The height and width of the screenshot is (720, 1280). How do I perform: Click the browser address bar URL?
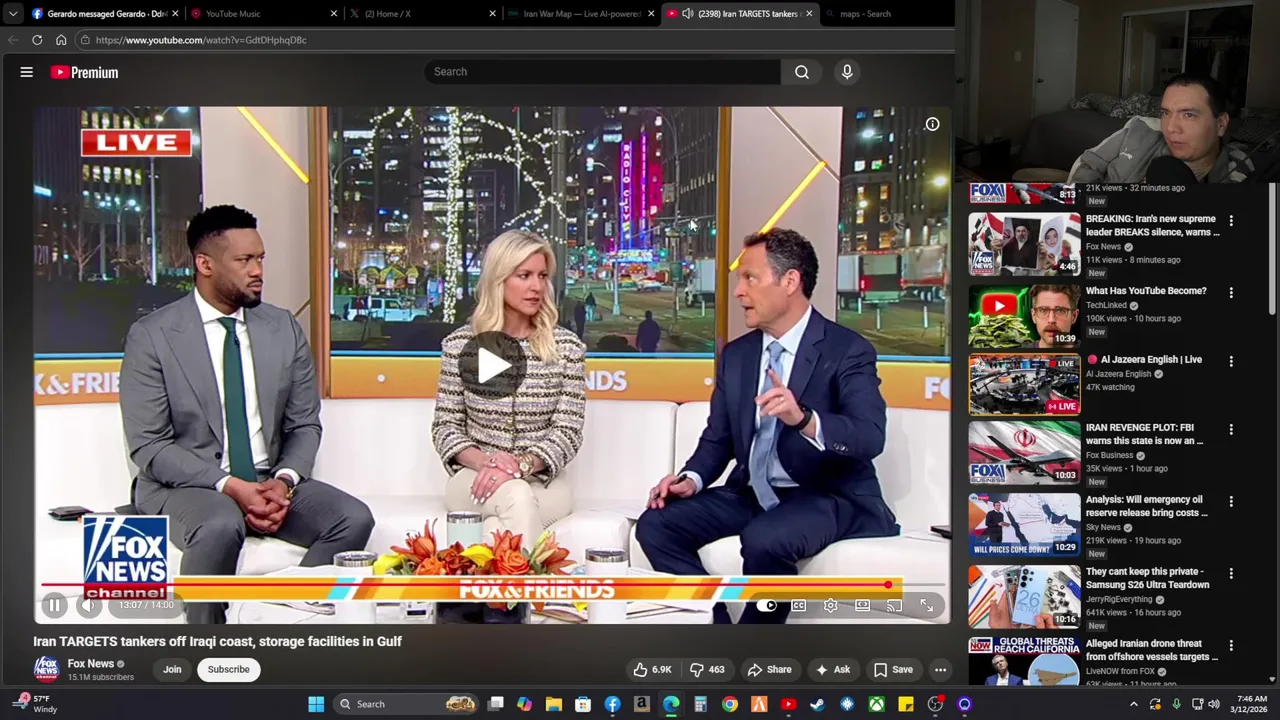coord(201,40)
